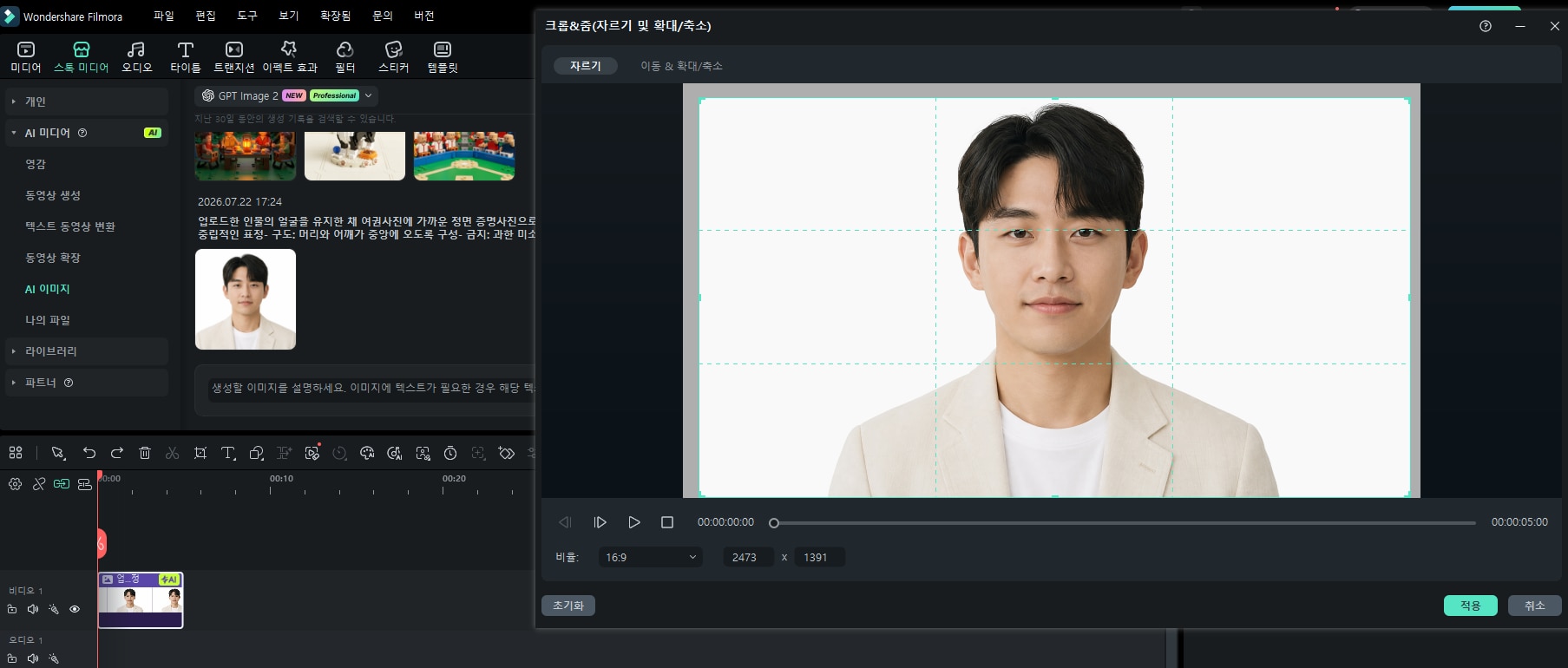
Task: Collapse the AI 미디어 section
Action: (x=87, y=133)
